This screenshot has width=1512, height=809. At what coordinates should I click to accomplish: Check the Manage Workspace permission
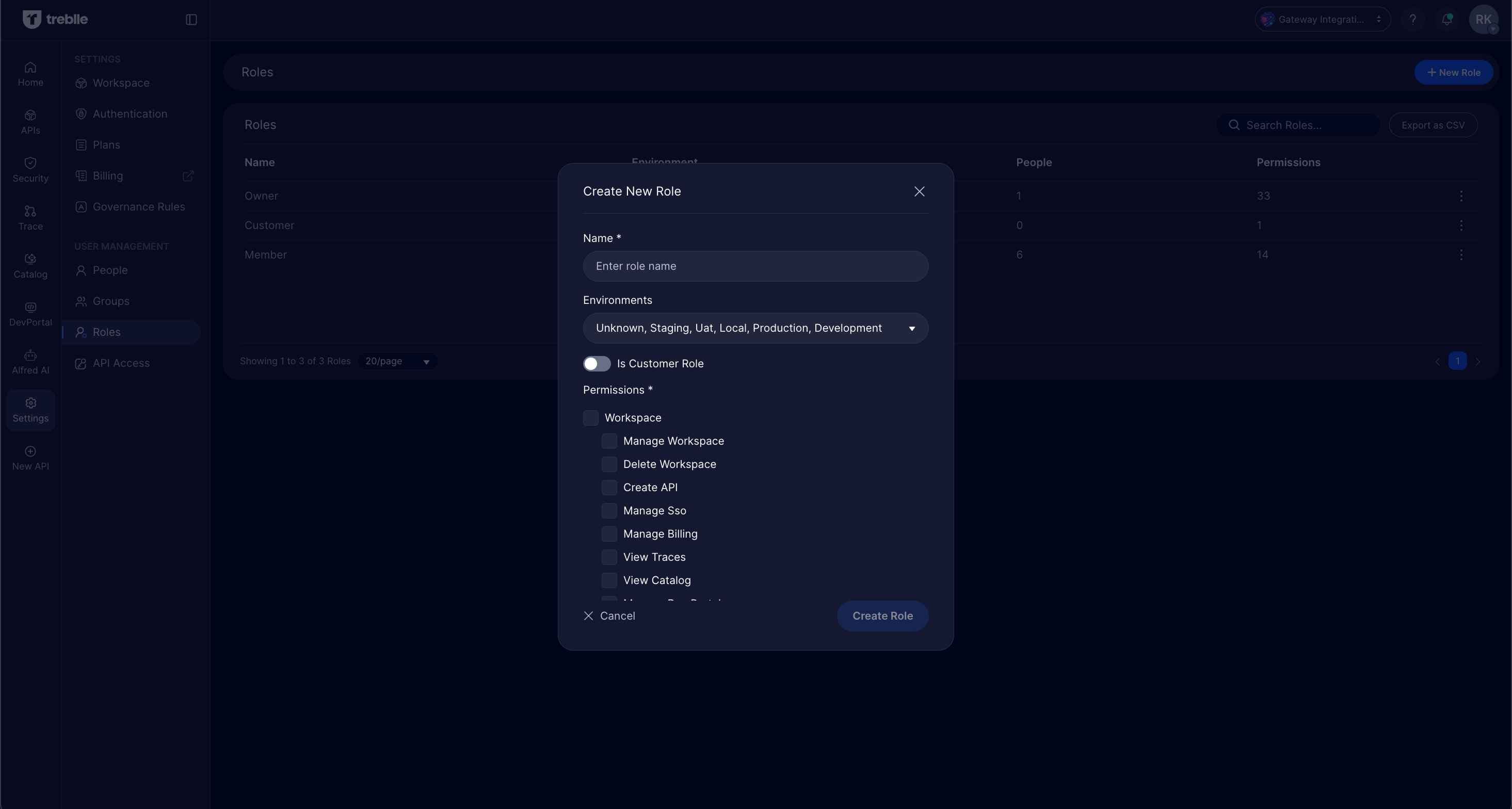click(609, 441)
